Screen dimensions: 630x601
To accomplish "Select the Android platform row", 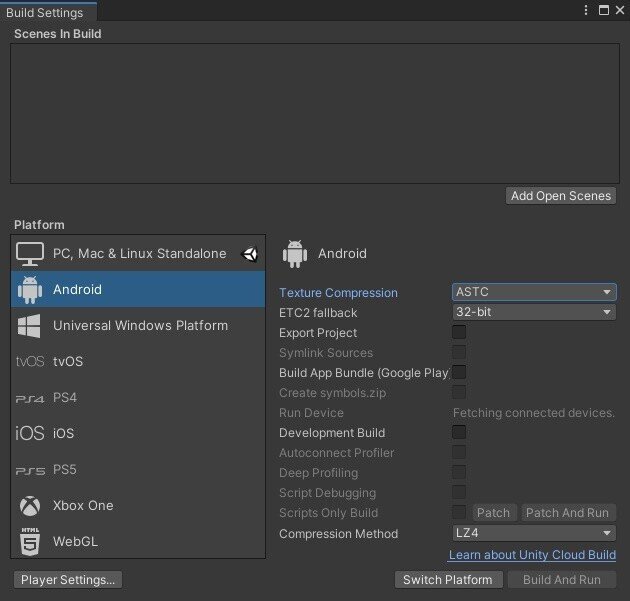I will click(138, 290).
